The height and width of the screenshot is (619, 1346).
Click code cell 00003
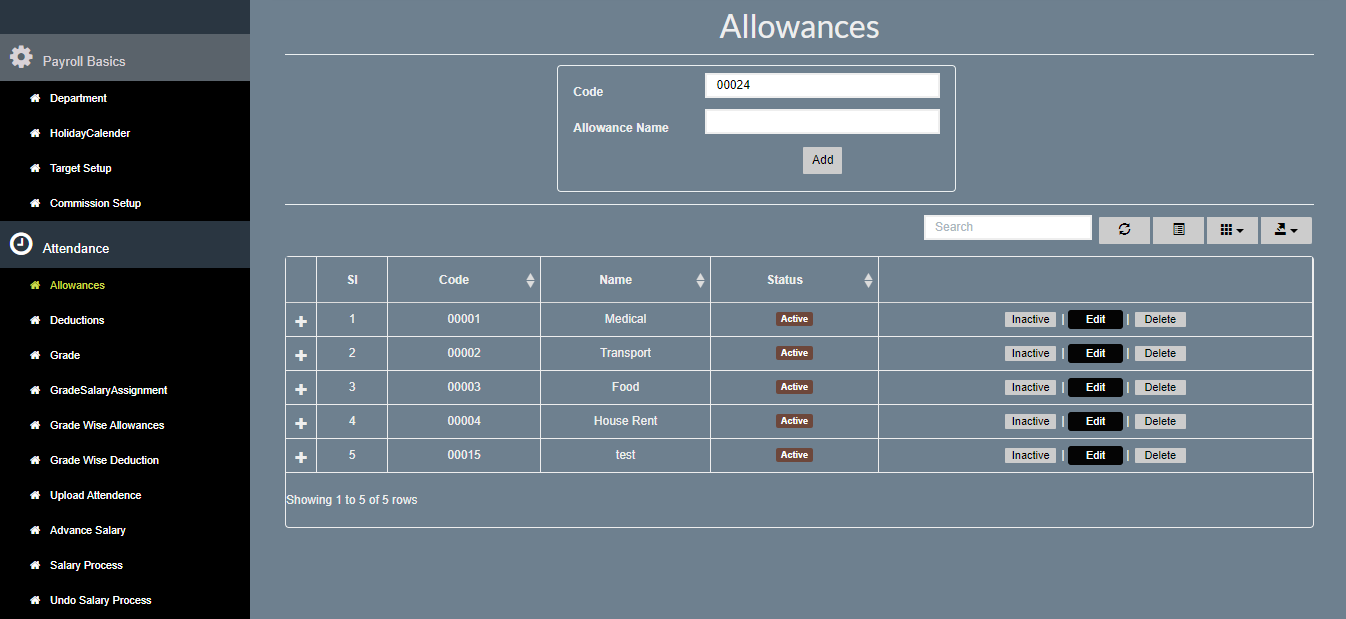coord(464,387)
